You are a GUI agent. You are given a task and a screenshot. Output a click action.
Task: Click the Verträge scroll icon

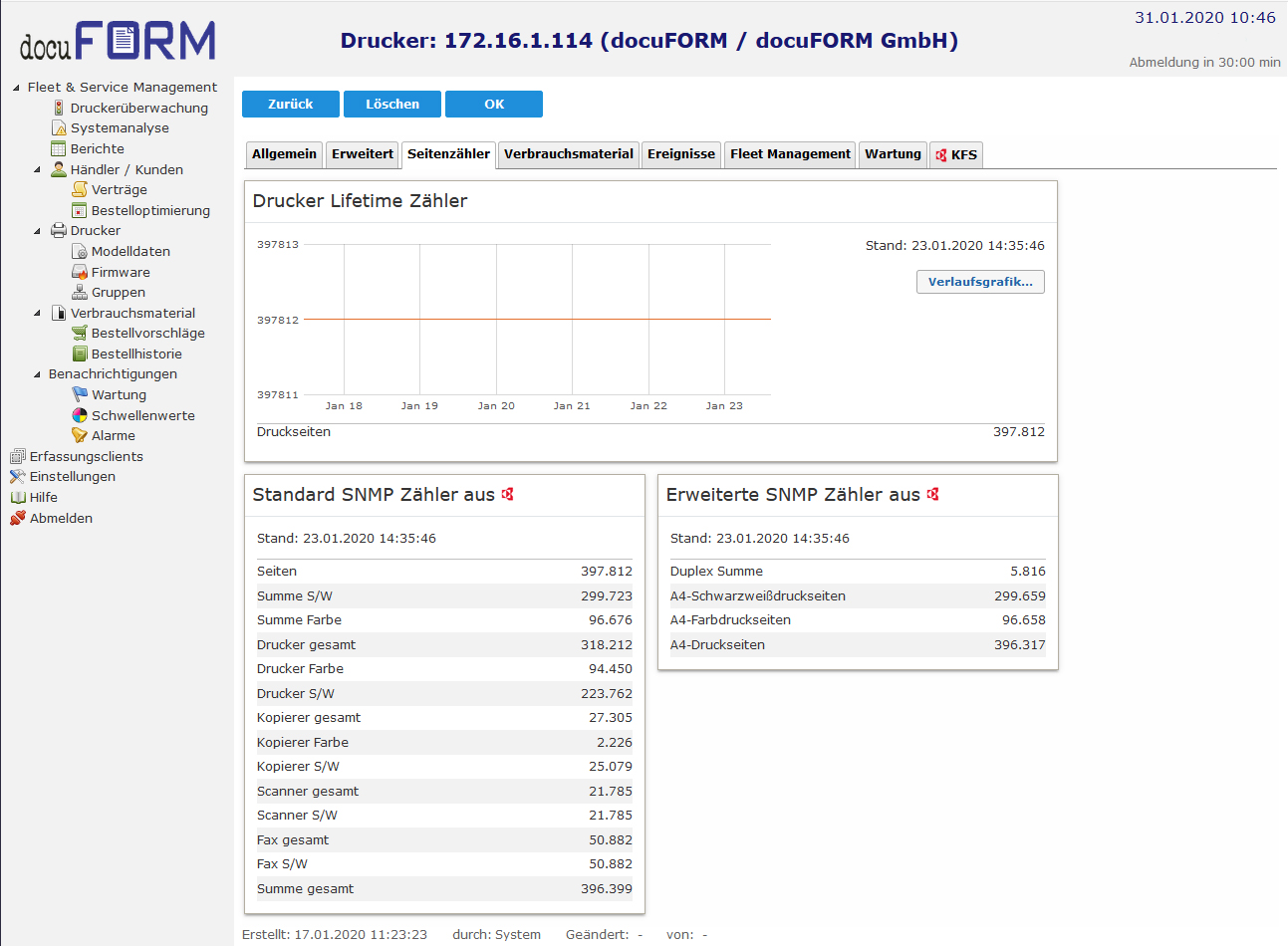[80, 189]
